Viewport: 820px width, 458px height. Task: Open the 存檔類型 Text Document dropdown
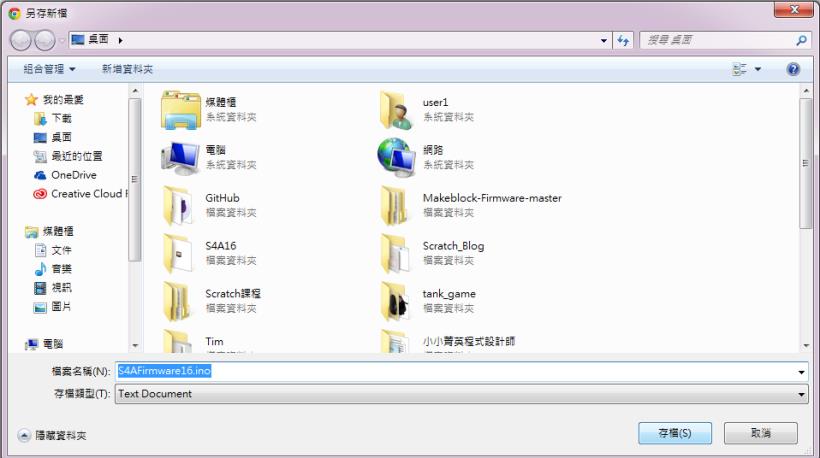tap(461, 394)
